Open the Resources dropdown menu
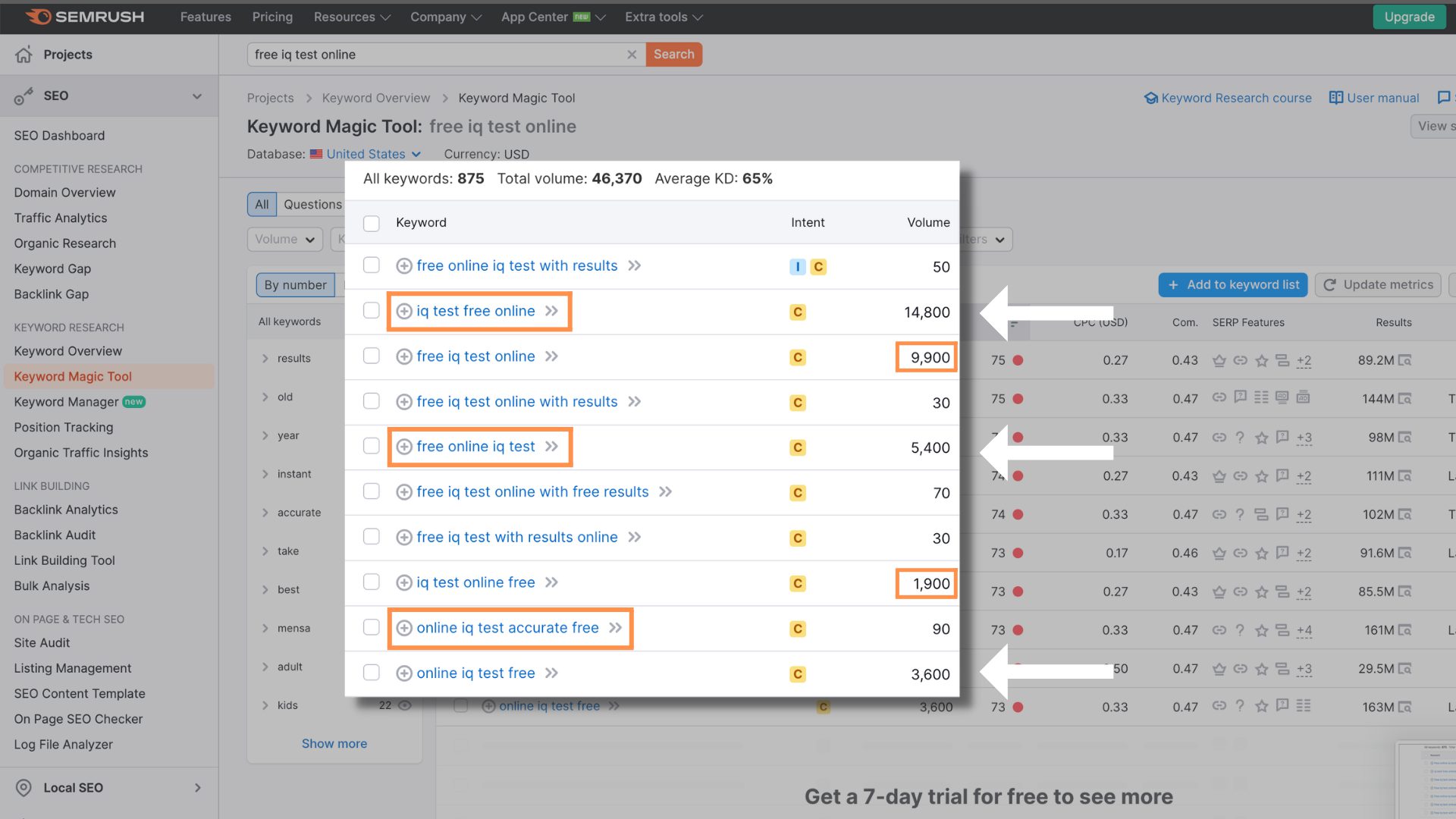The width and height of the screenshot is (1456, 819). [x=352, y=17]
